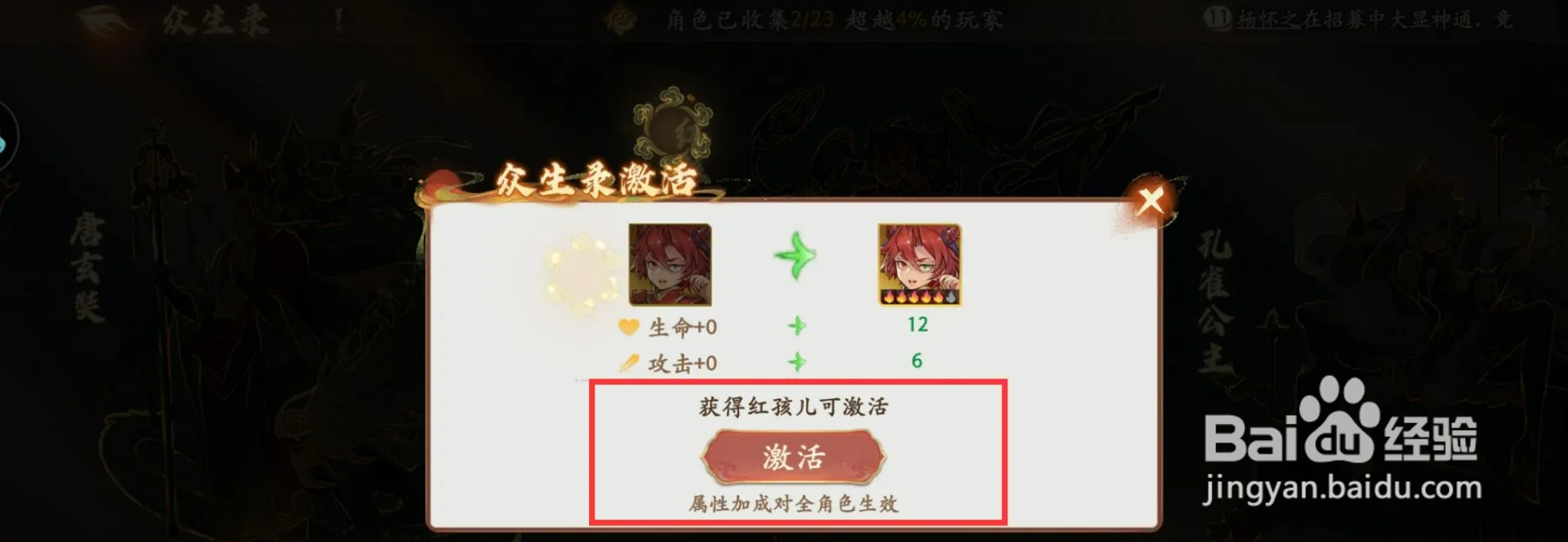The image size is (1568, 542).
Task: Click the red 激活 activate button
Action: pyautogui.click(x=794, y=457)
